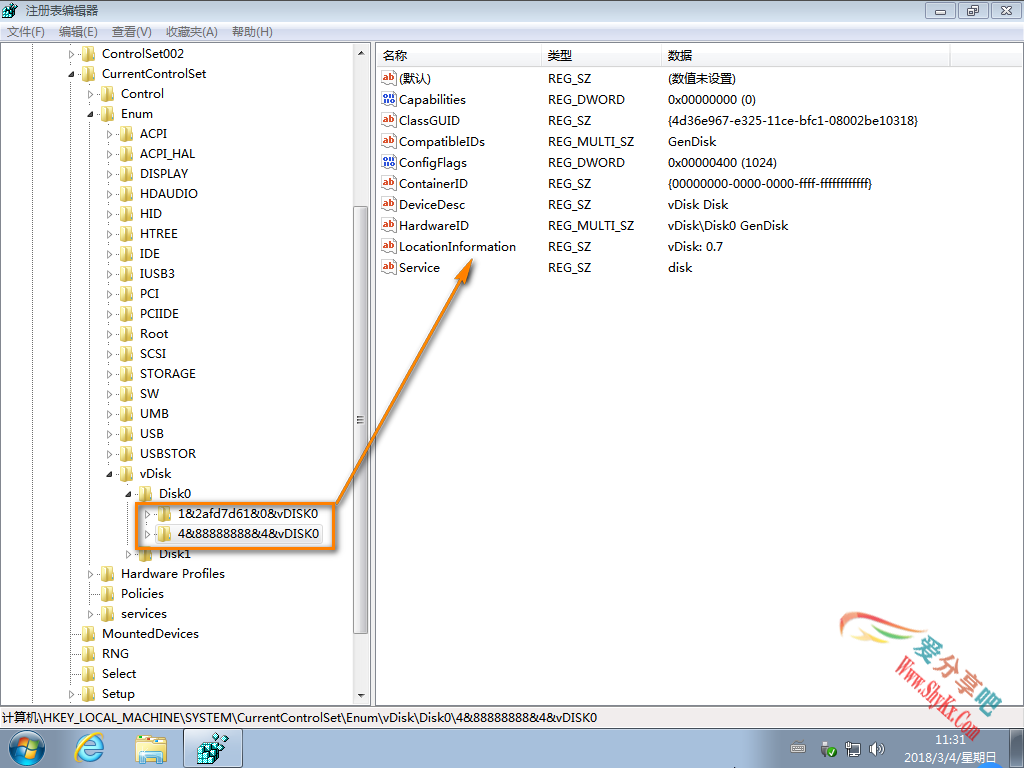
Task: Click the DeviceDesc string value icon
Action: coord(389,204)
